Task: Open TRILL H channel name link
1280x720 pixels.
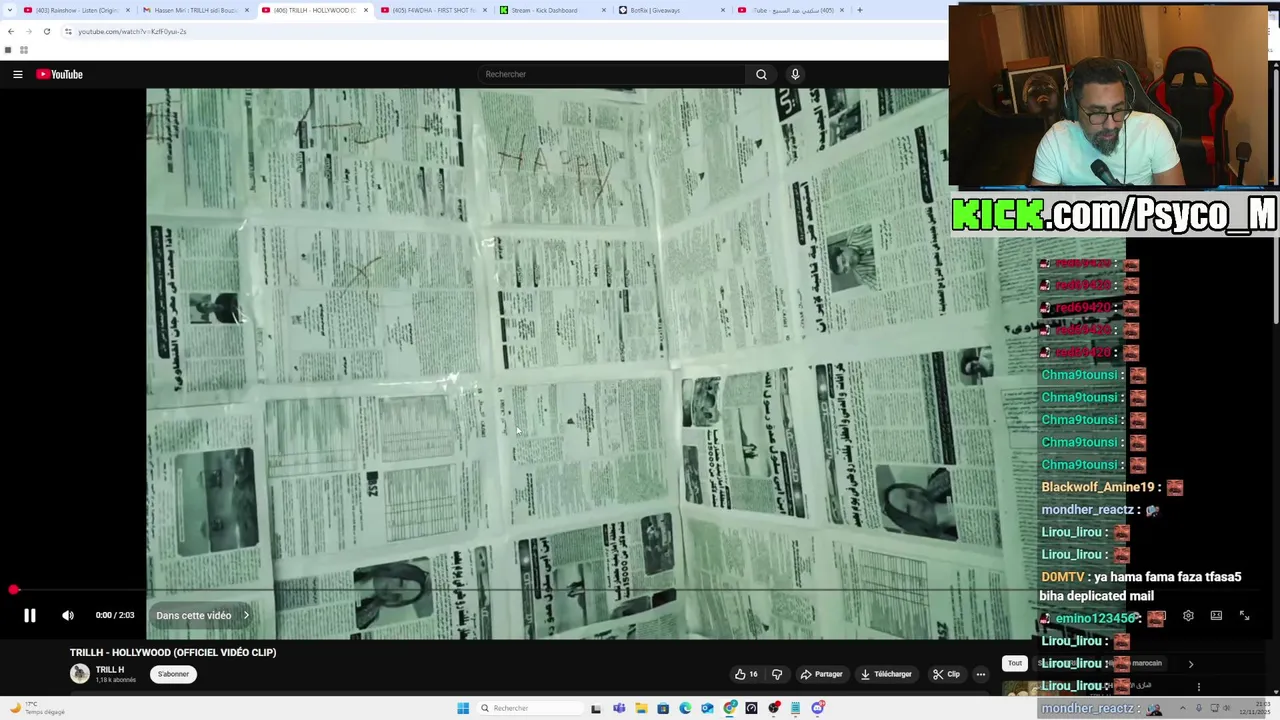Action: click(110, 670)
